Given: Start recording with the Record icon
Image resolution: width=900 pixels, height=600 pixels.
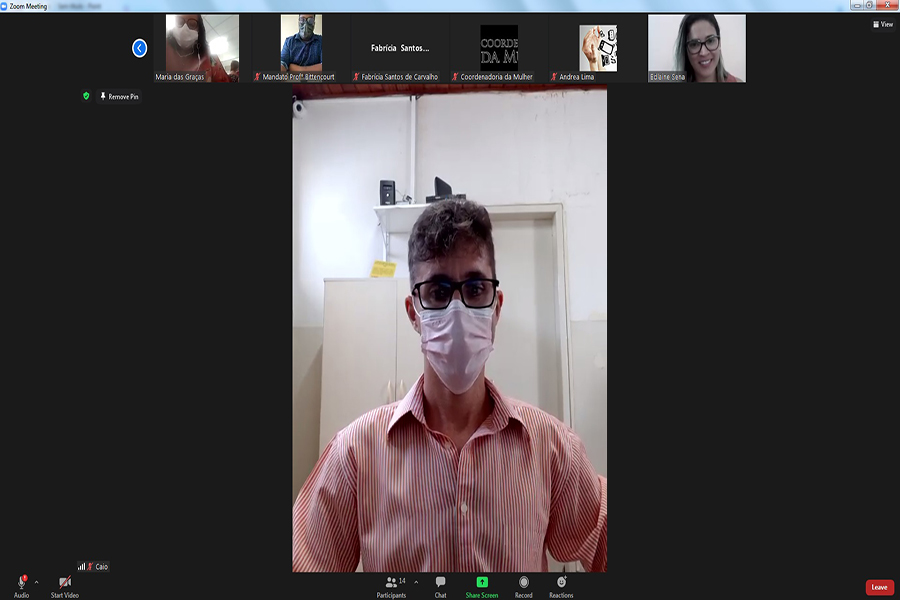Looking at the screenshot, I should point(523,582).
